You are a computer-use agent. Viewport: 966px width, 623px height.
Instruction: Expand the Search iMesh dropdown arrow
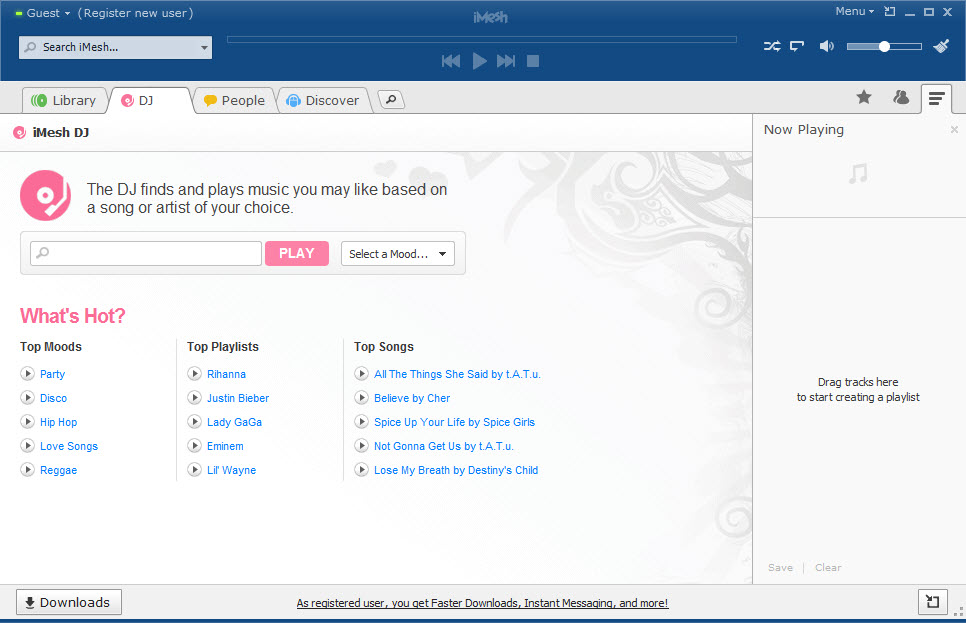click(204, 47)
